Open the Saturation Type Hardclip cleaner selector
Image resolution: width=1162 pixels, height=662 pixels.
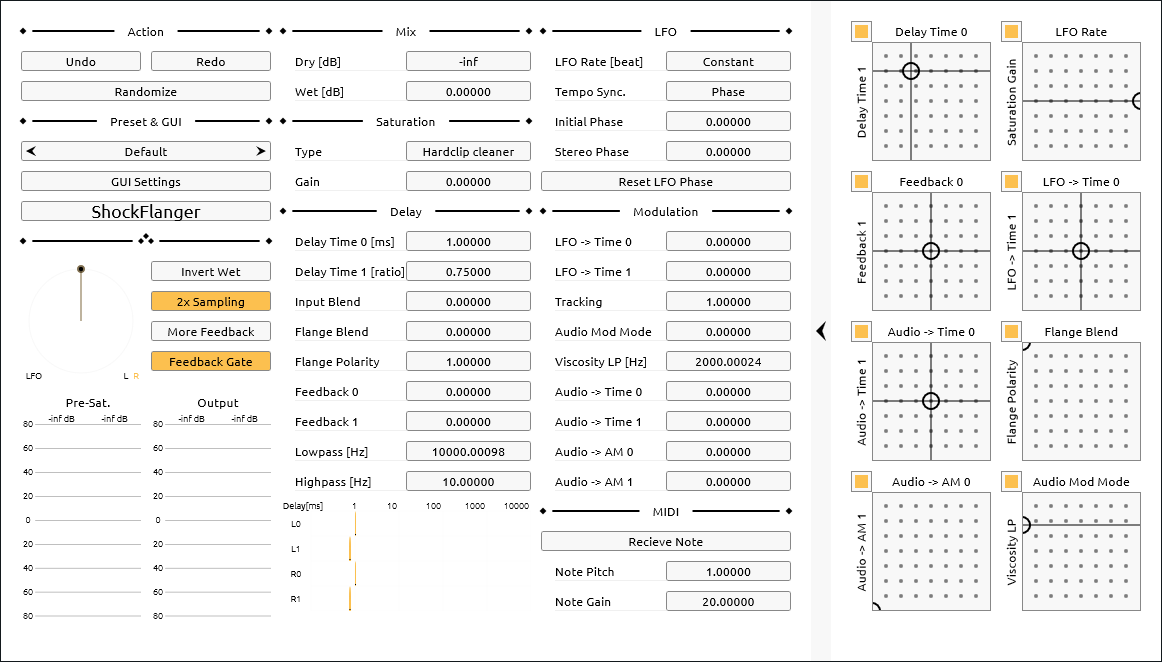tap(468, 151)
